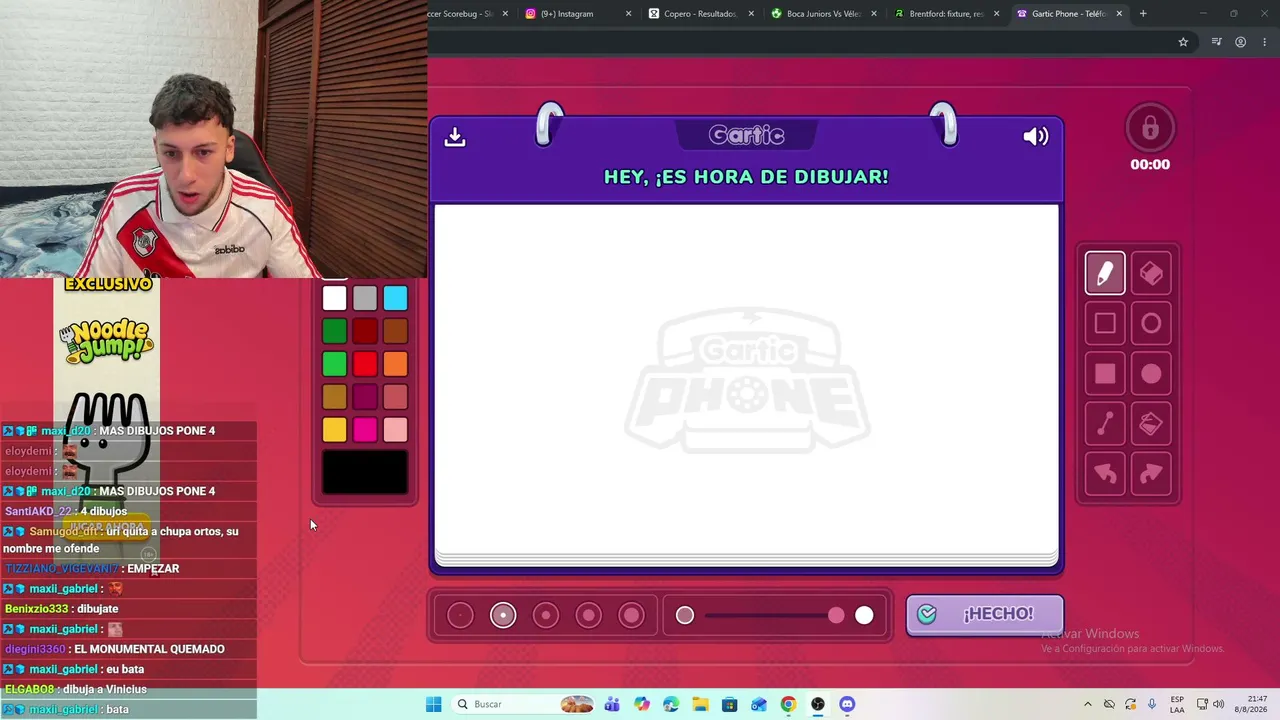Select the smallest brush size
Image resolution: width=1280 pixels, height=720 pixels.
point(460,616)
